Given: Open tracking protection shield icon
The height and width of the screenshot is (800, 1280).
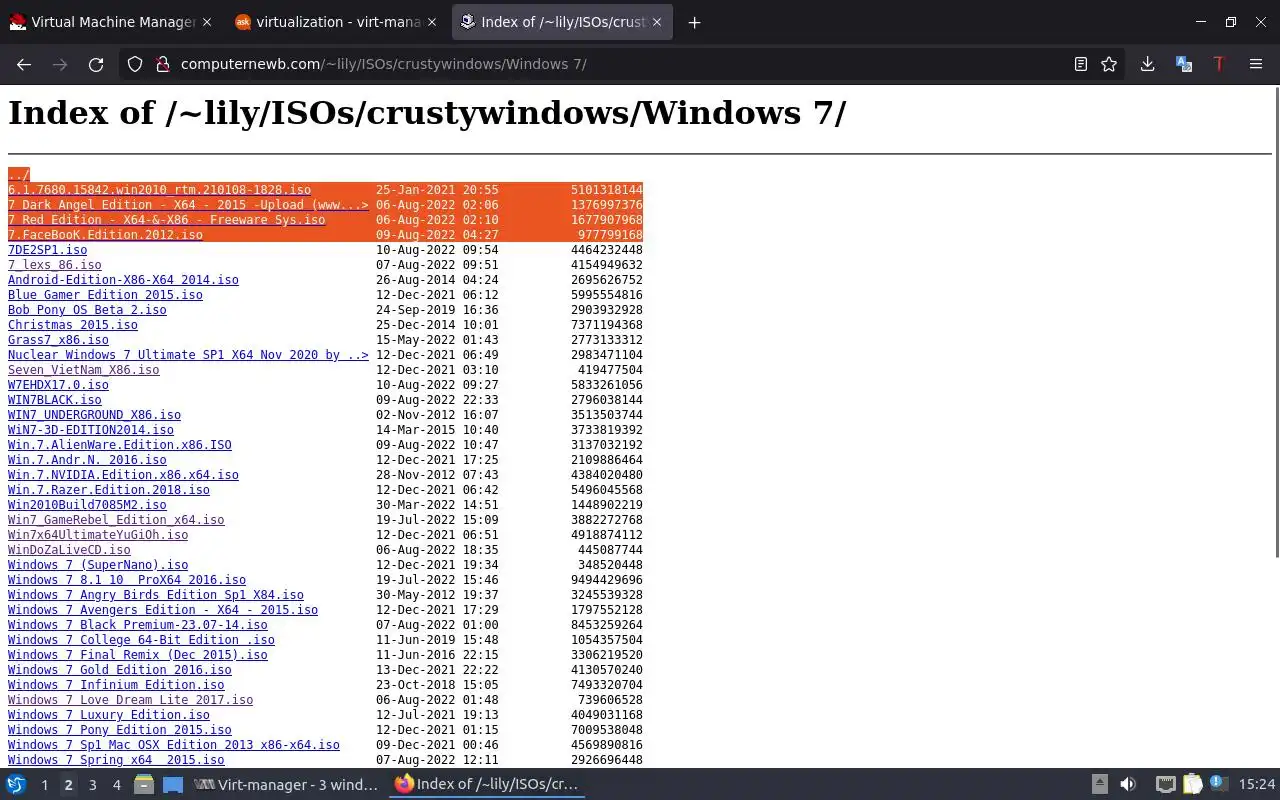Looking at the screenshot, I should [x=135, y=64].
